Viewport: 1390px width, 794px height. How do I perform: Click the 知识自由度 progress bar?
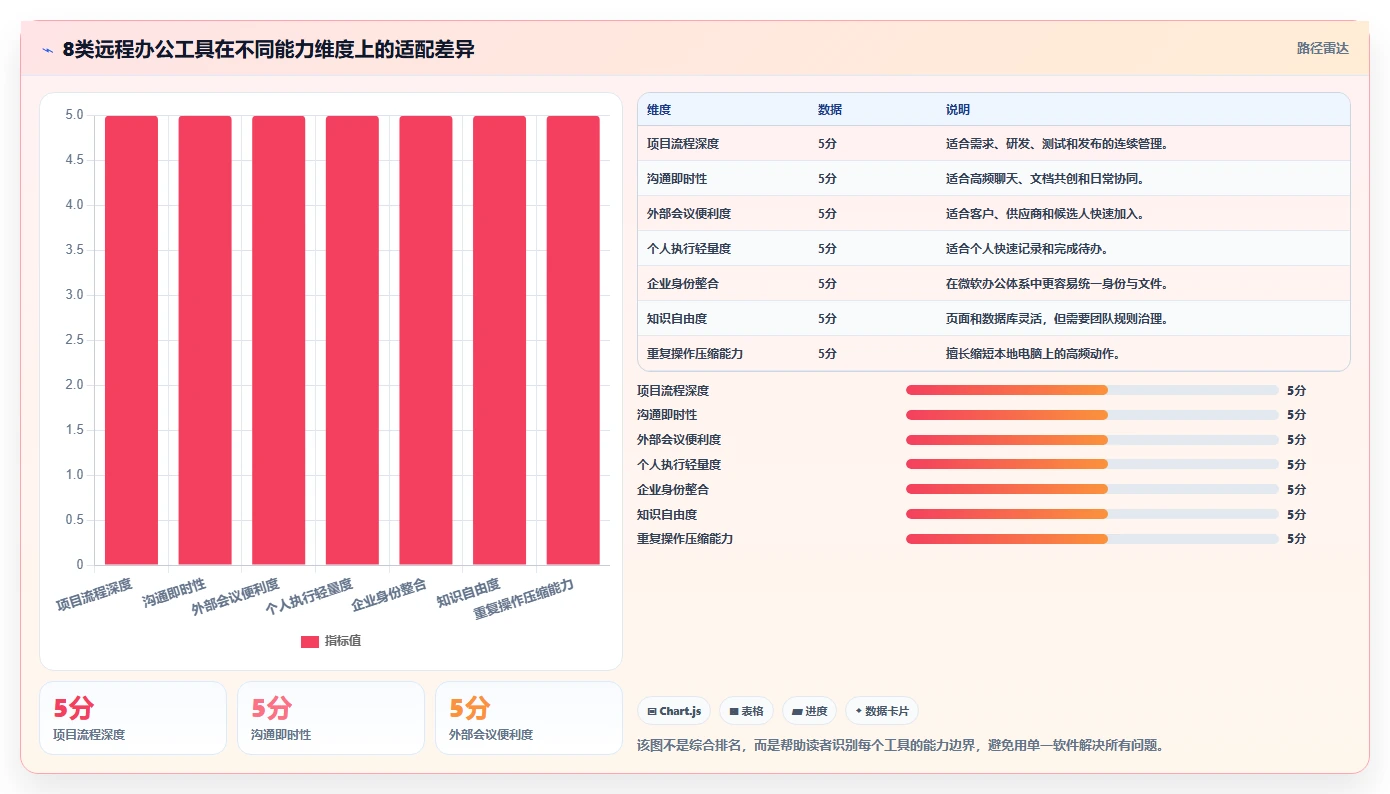[1092, 514]
